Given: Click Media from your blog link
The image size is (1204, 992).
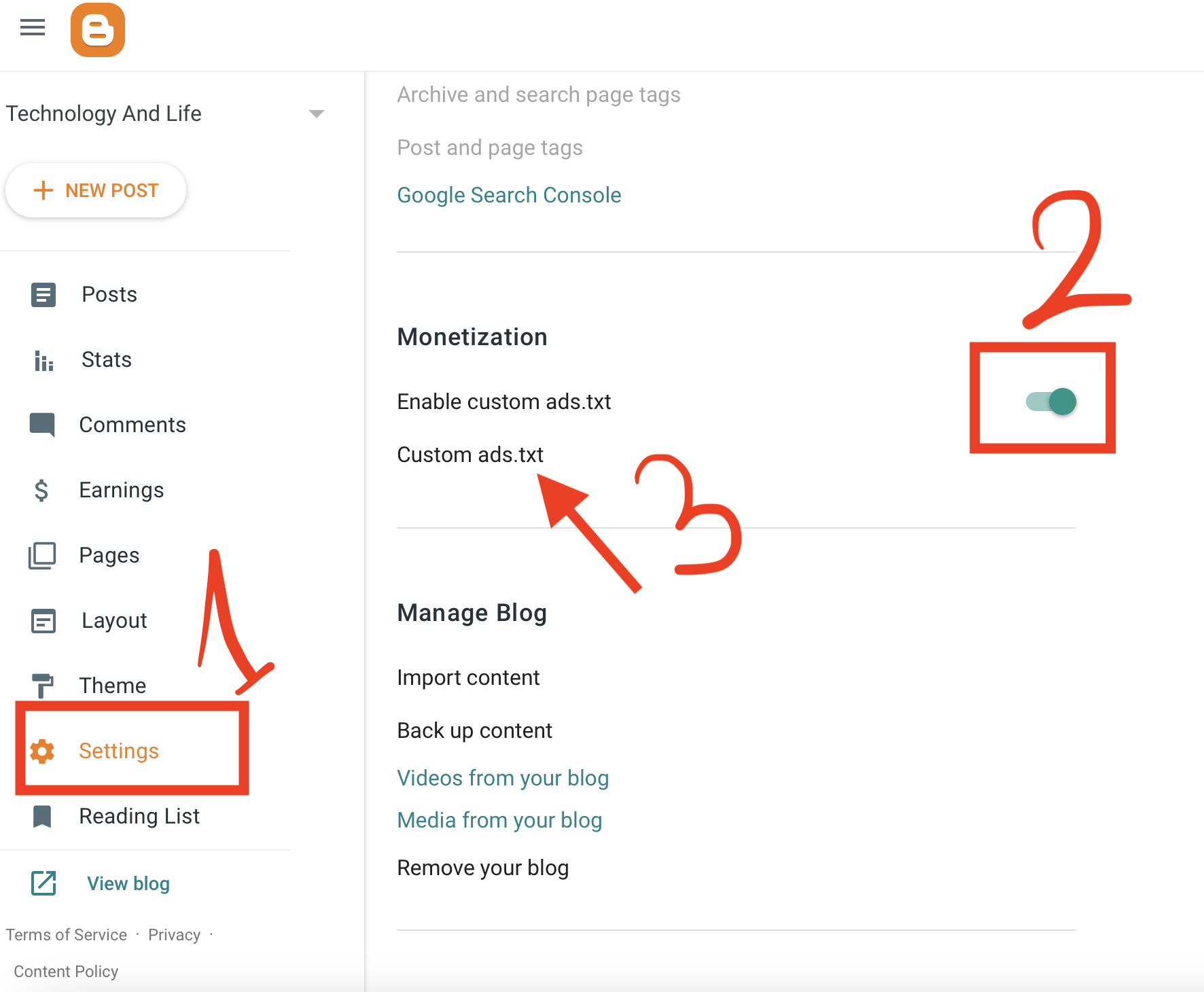Looking at the screenshot, I should [499, 820].
